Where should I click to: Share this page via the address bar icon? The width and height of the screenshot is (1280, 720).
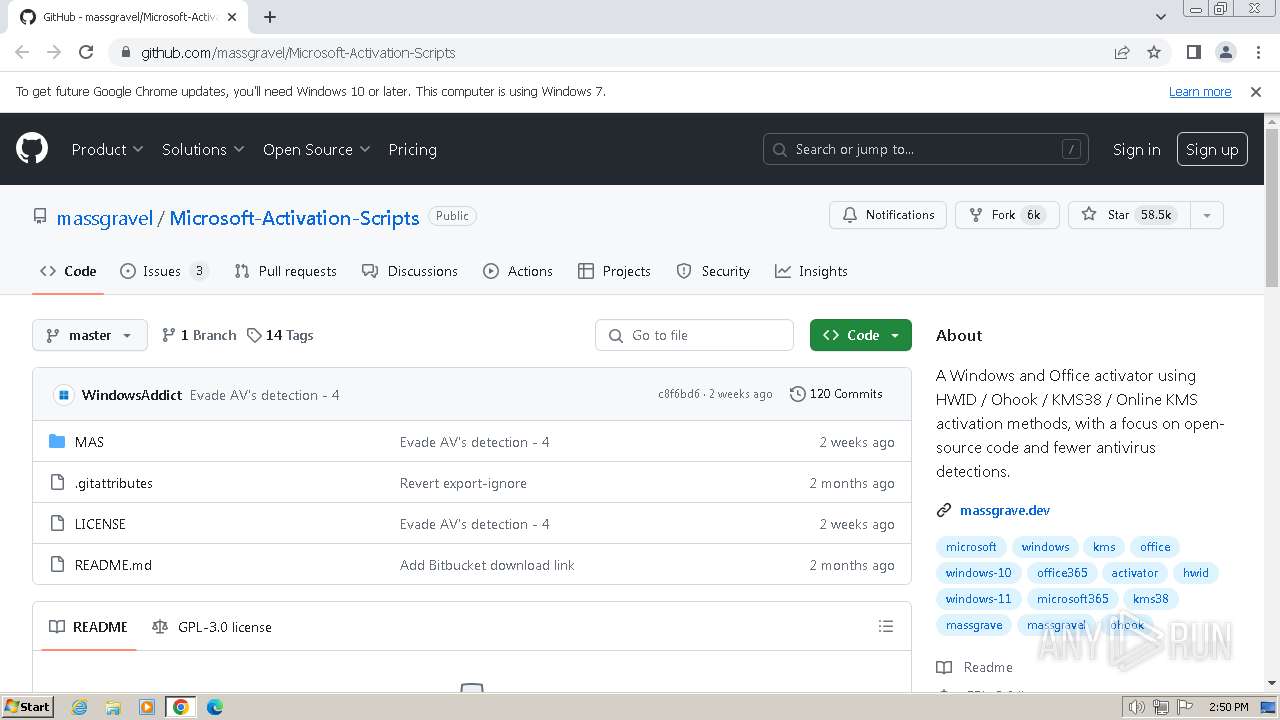point(1122,52)
